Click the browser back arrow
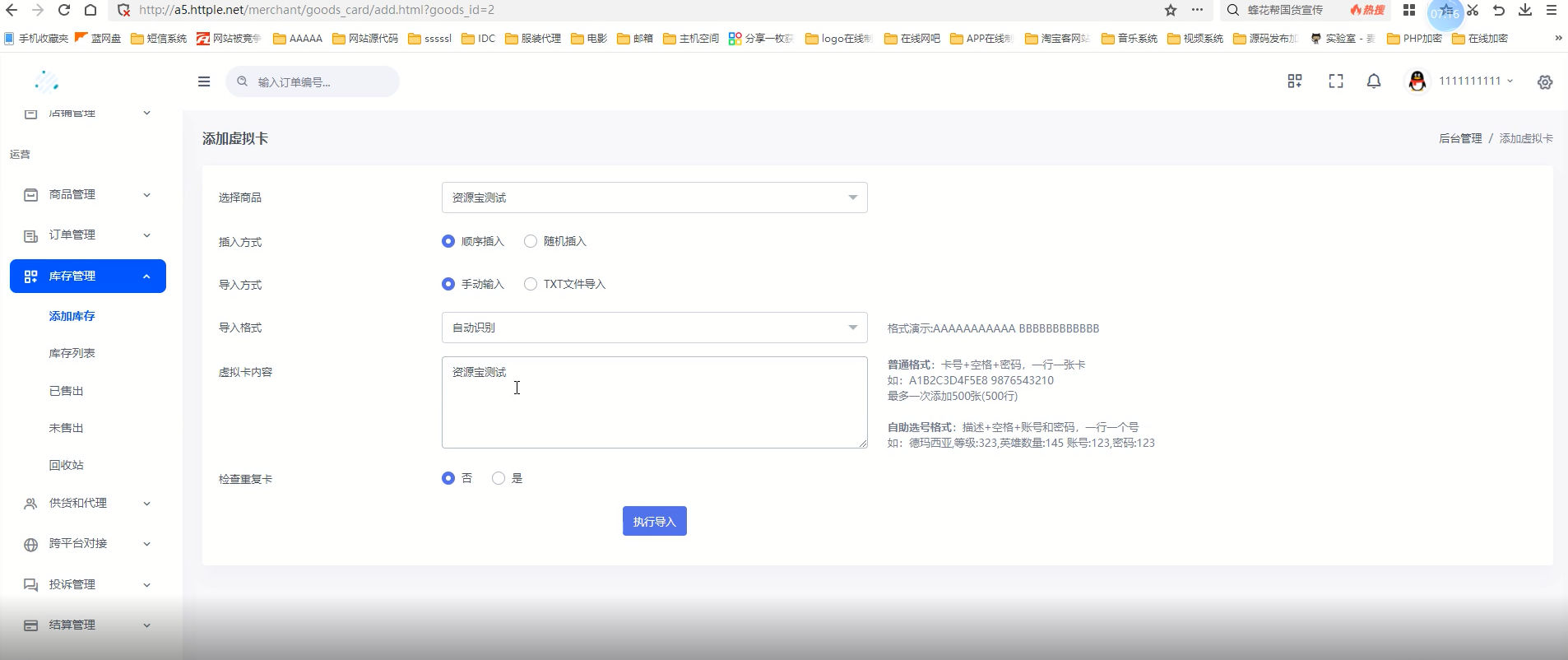1568x660 pixels. (12, 10)
